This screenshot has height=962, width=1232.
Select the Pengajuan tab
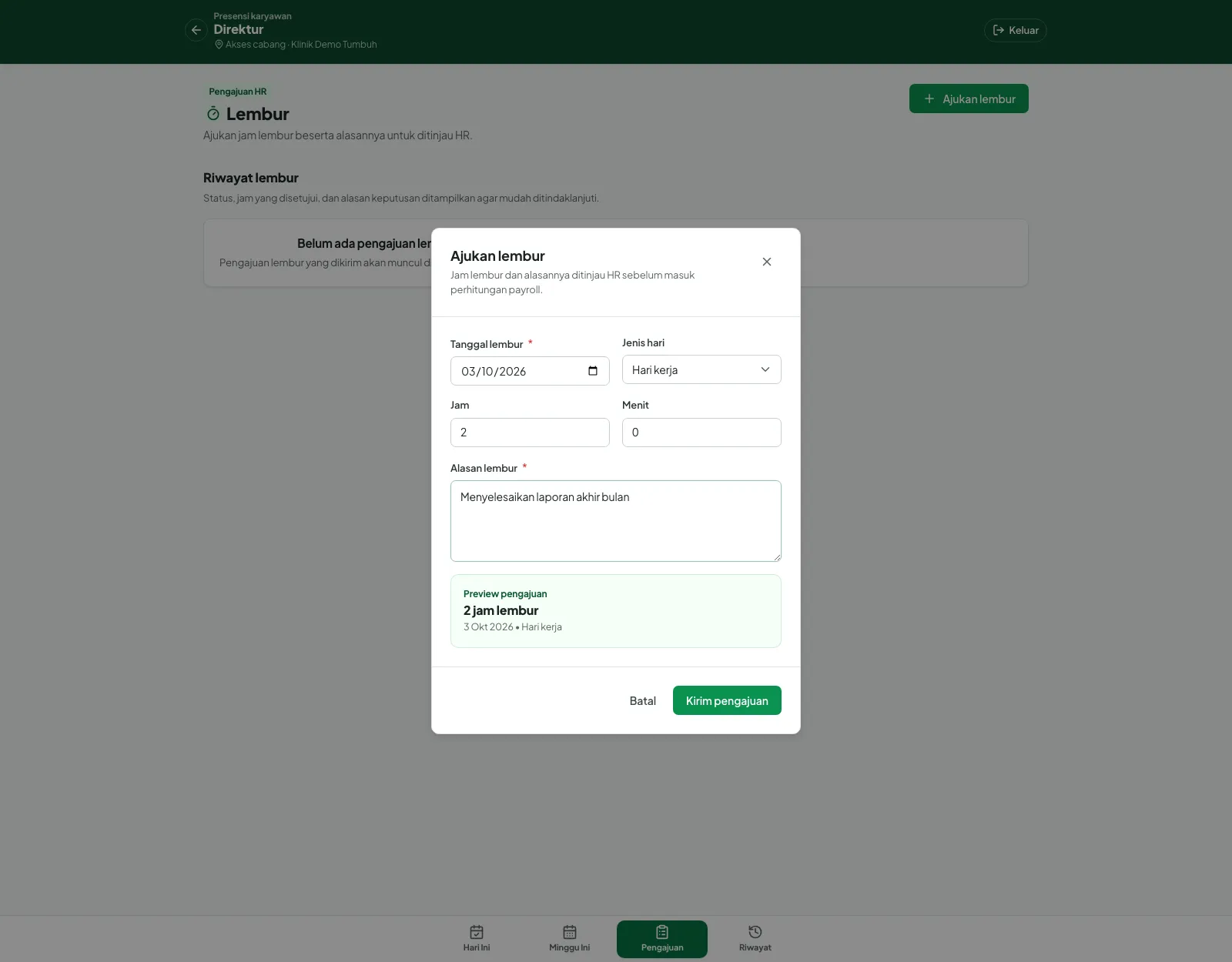click(662, 939)
